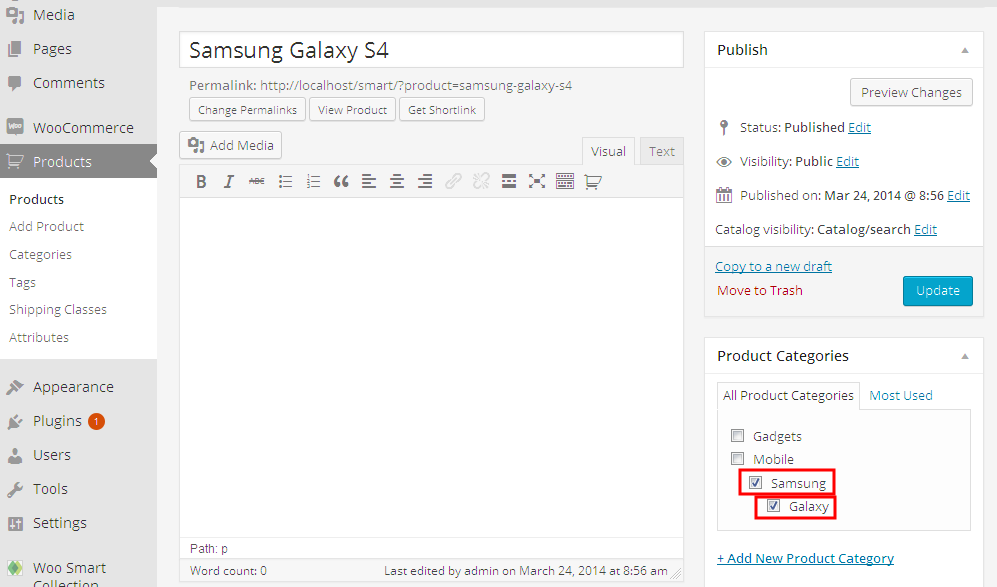Check the Gadgets category
The height and width of the screenshot is (587, 997).
pos(738,436)
